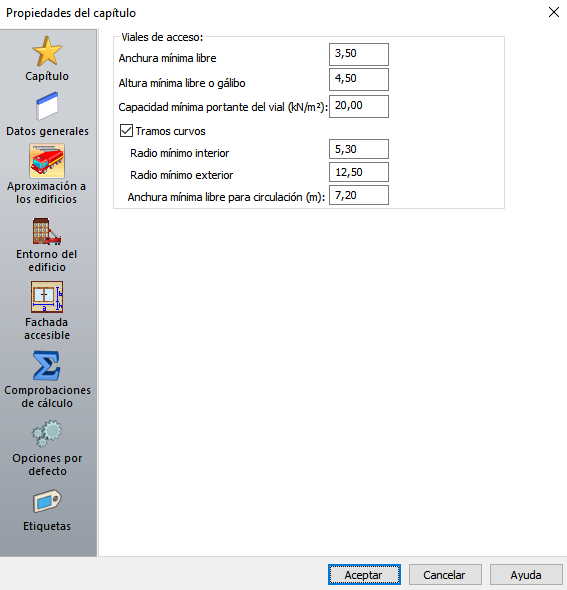Image resolution: width=567 pixels, height=590 pixels.
Task: Click the Tramos curvos label text
Action: tap(170, 131)
